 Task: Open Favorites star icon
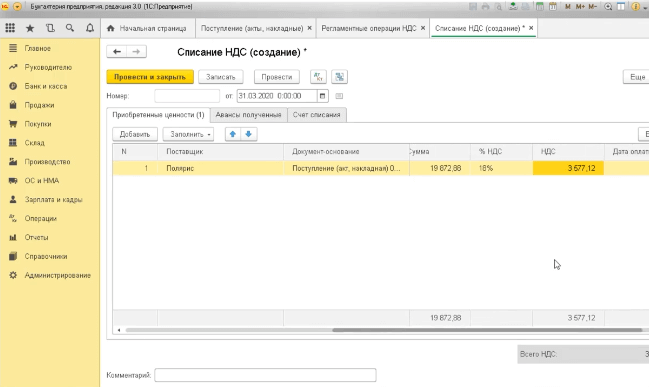point(30,28)
